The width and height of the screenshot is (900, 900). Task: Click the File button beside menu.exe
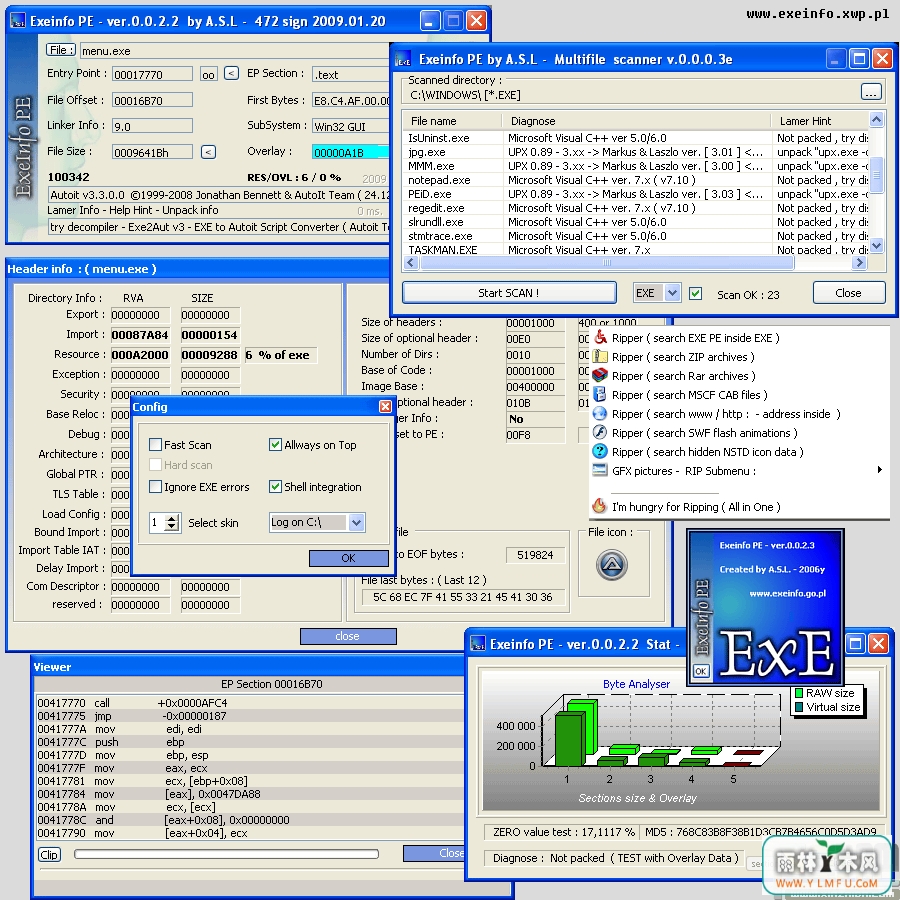click(x=60, y=50)
